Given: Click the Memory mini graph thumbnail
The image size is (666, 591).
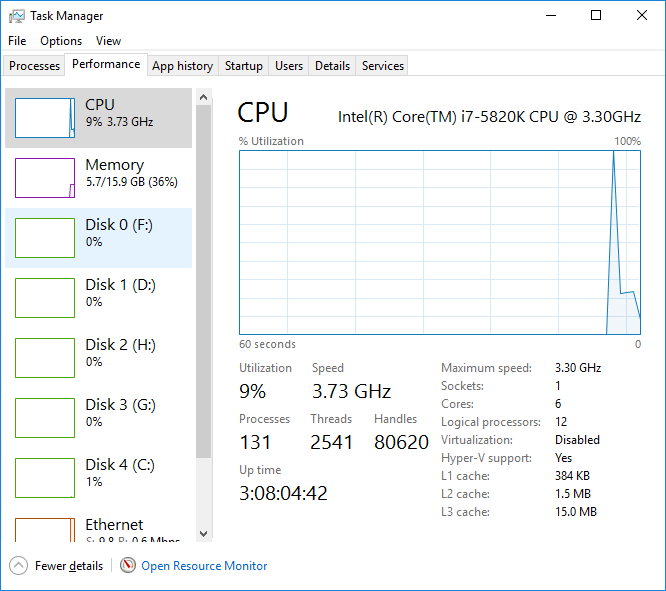Looking at the screenshot, I should click(45, 178).
